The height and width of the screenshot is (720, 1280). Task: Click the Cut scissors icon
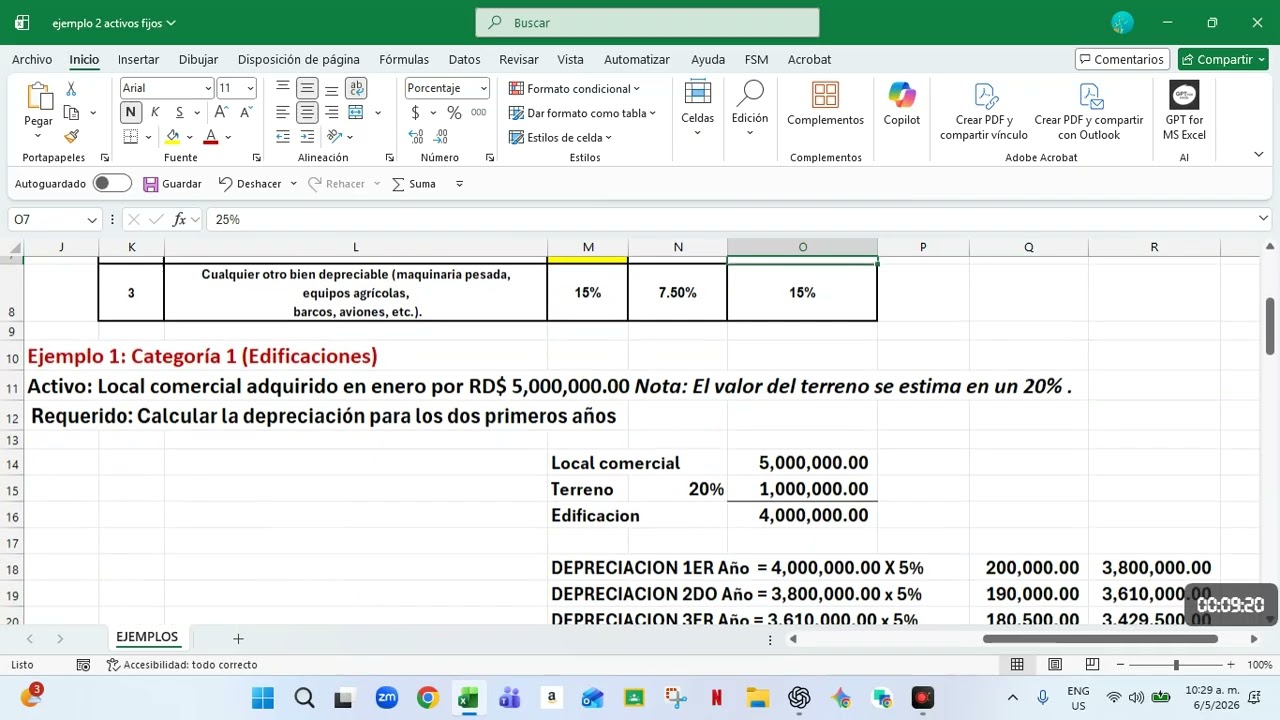point(71,89)
